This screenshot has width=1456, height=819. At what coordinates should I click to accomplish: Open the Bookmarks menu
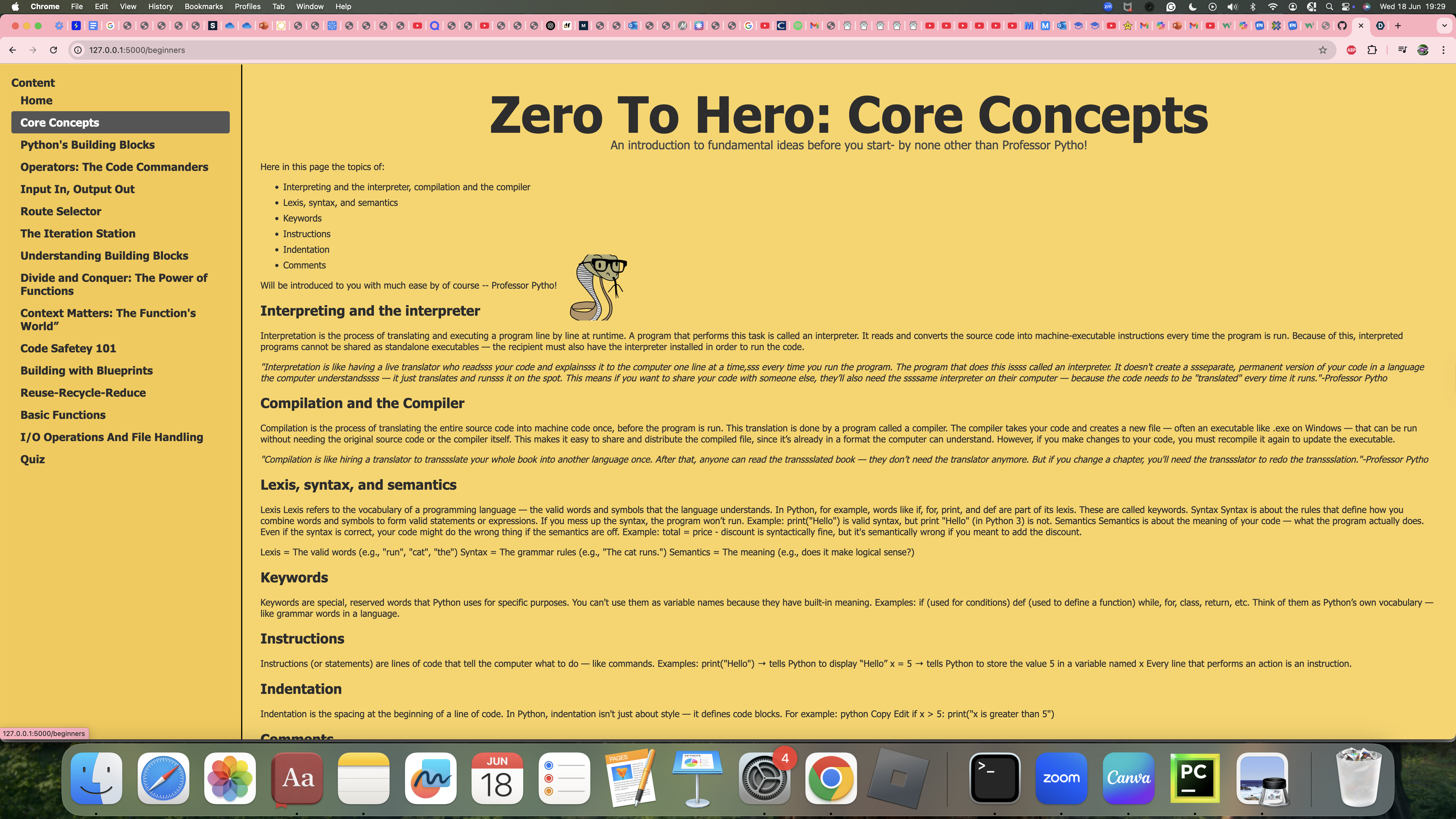tap(204, 6)
